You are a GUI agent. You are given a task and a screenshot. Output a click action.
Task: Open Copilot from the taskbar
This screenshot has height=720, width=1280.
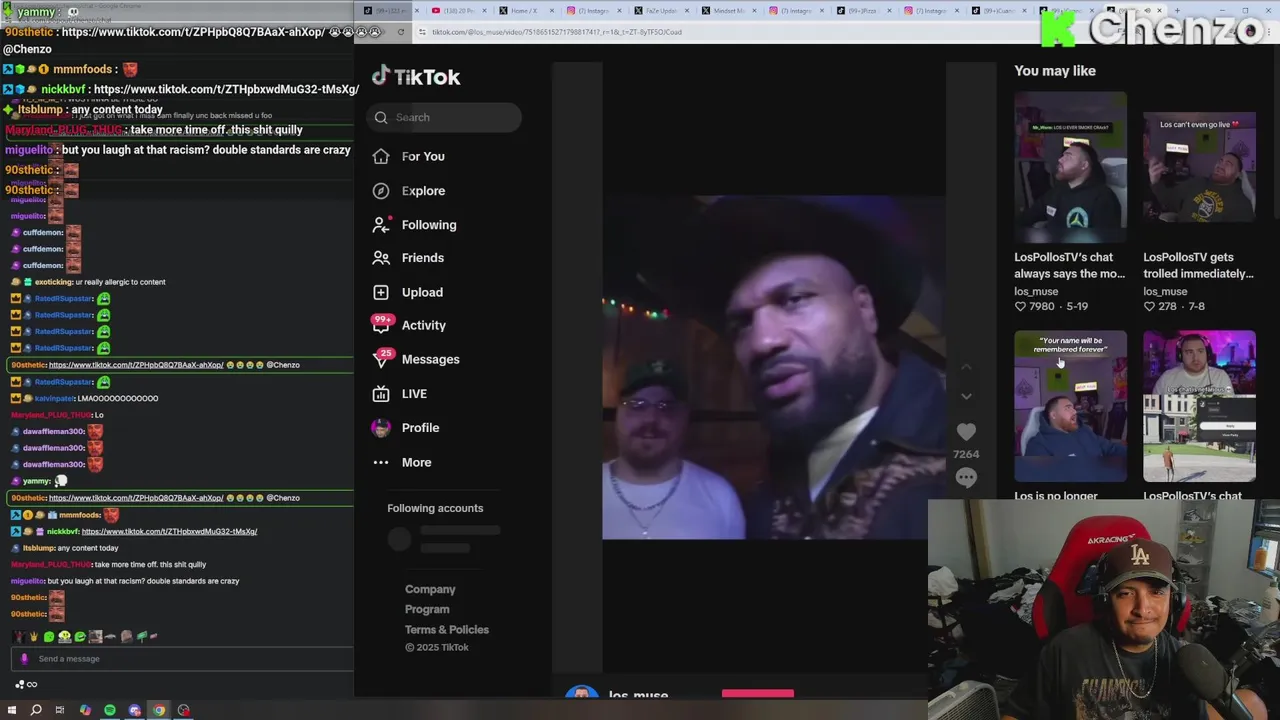85,710
